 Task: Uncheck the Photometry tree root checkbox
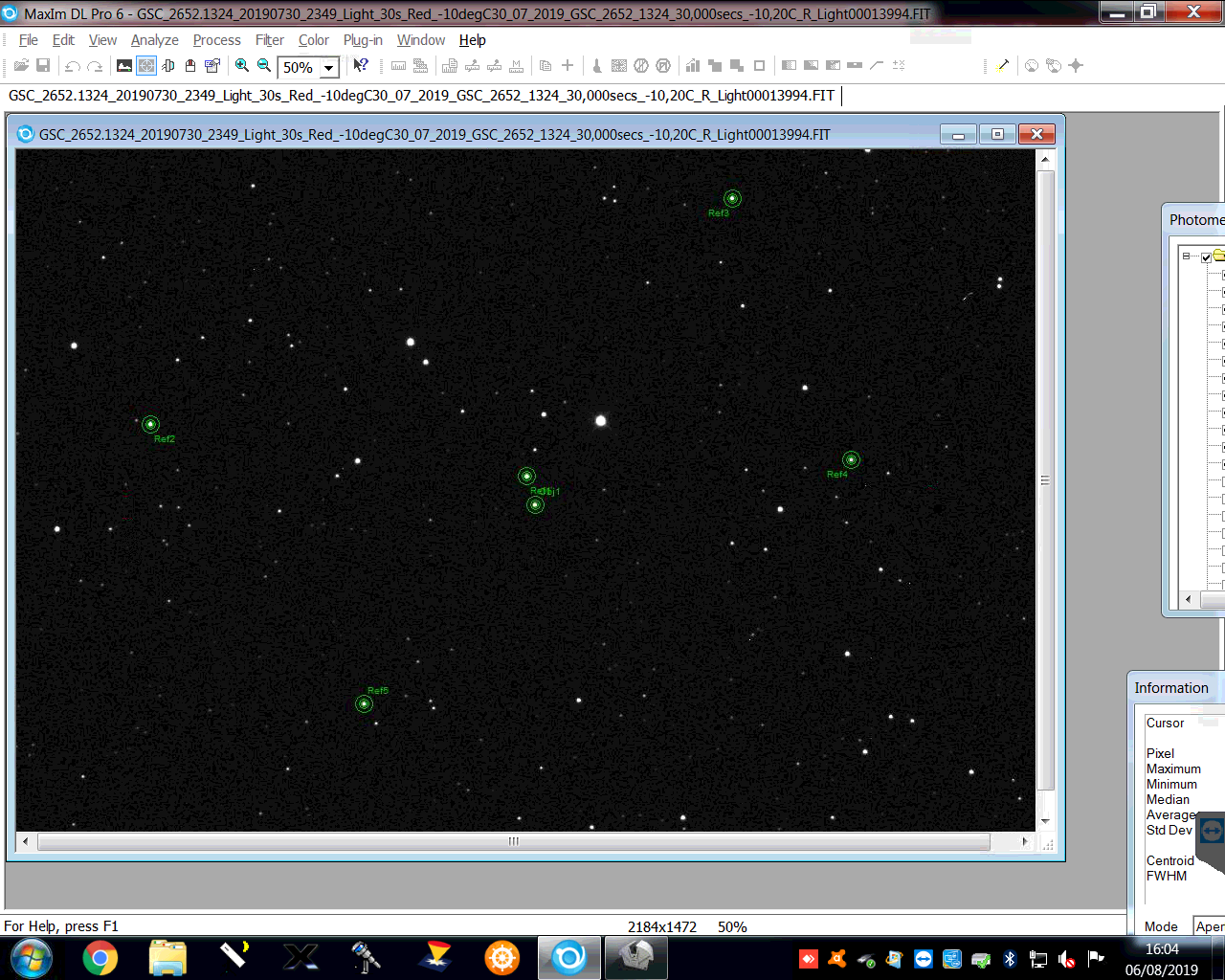(1206, 256)
